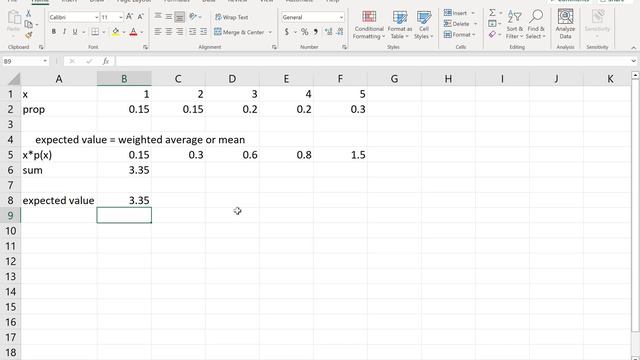Increase decimal places

329,32
